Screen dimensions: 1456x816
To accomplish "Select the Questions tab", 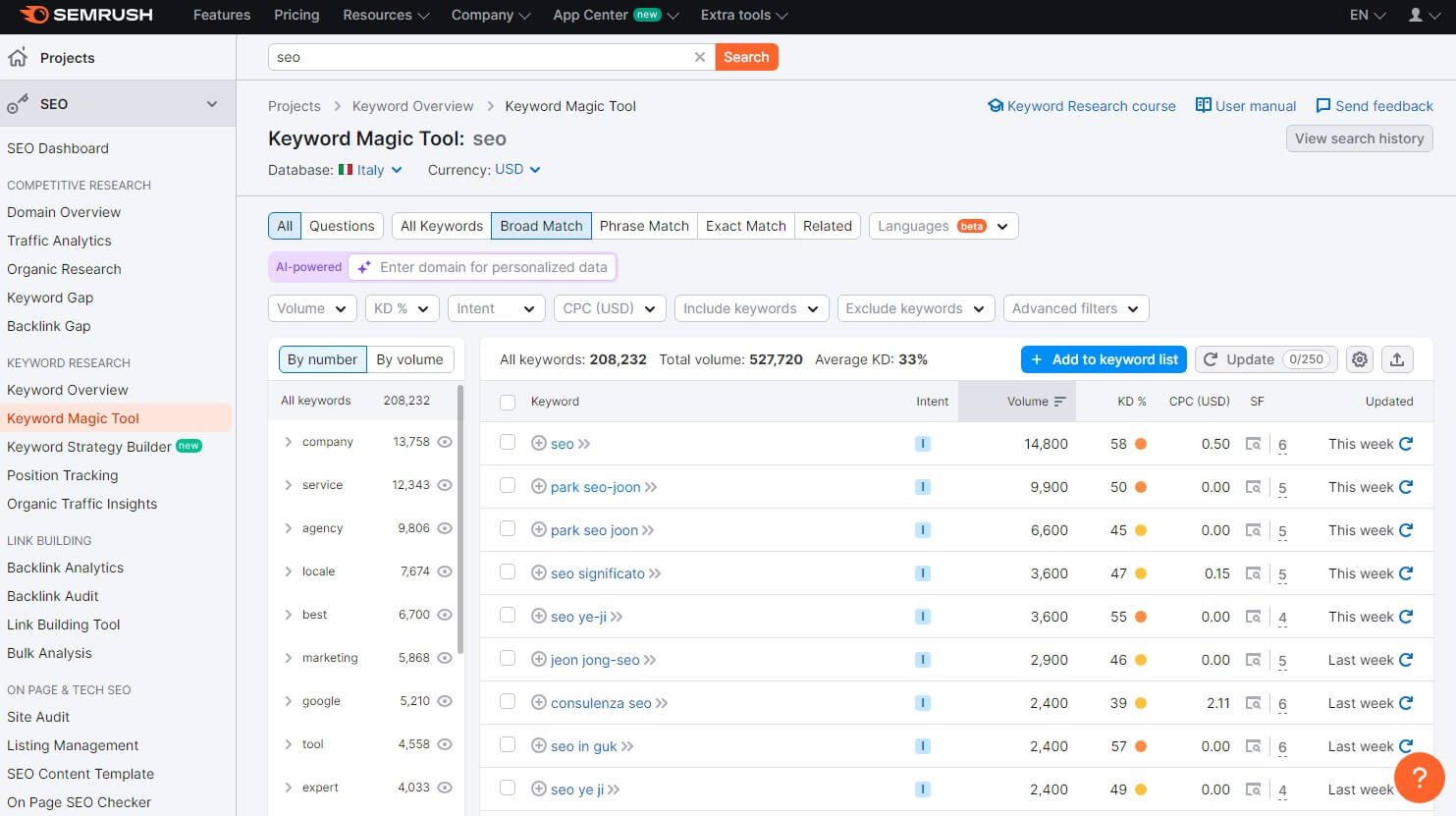I will (342, 226).
